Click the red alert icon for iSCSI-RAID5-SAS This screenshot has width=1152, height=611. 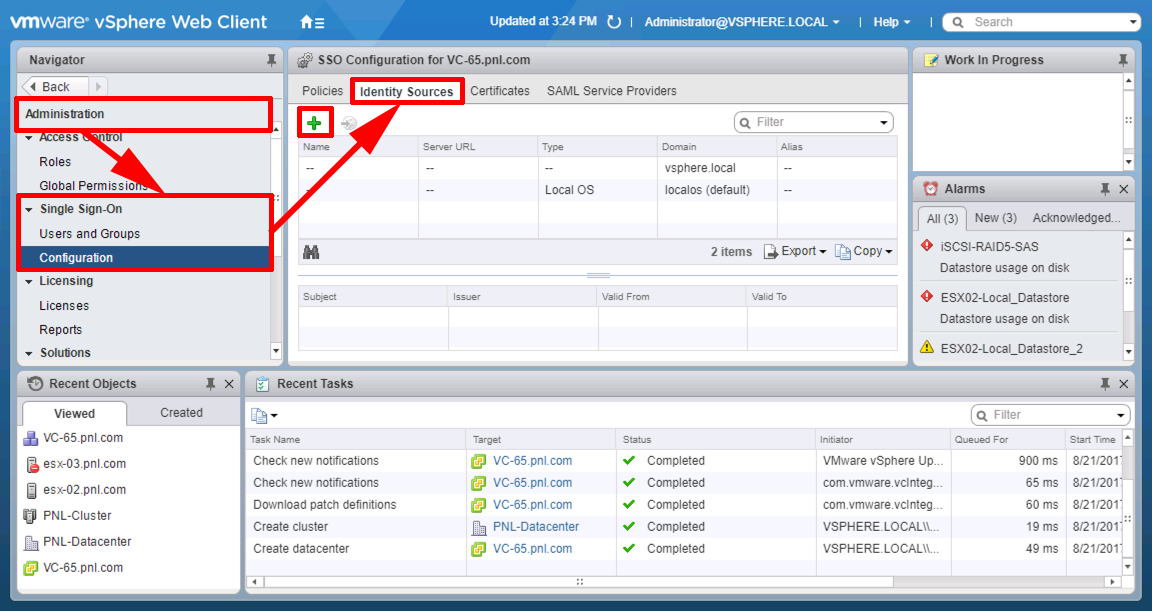(x=927, y=246)
